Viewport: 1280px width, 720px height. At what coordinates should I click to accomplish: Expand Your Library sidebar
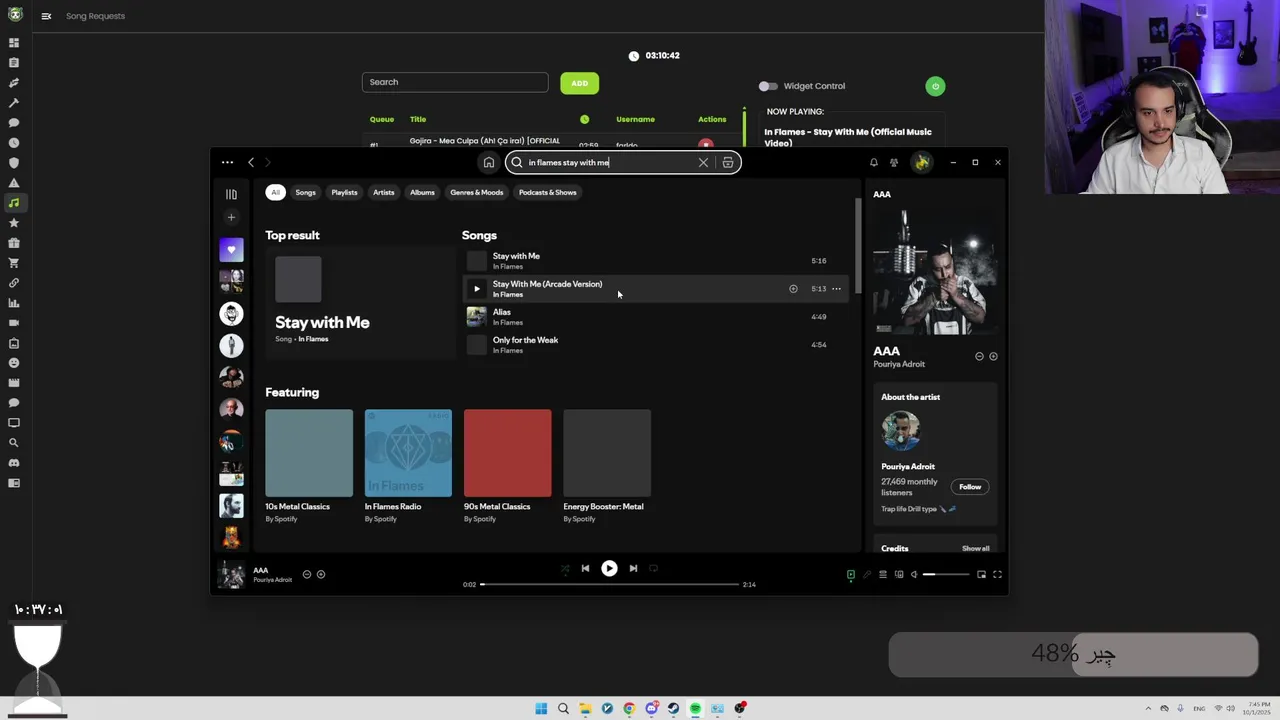[x=231, y=194]
